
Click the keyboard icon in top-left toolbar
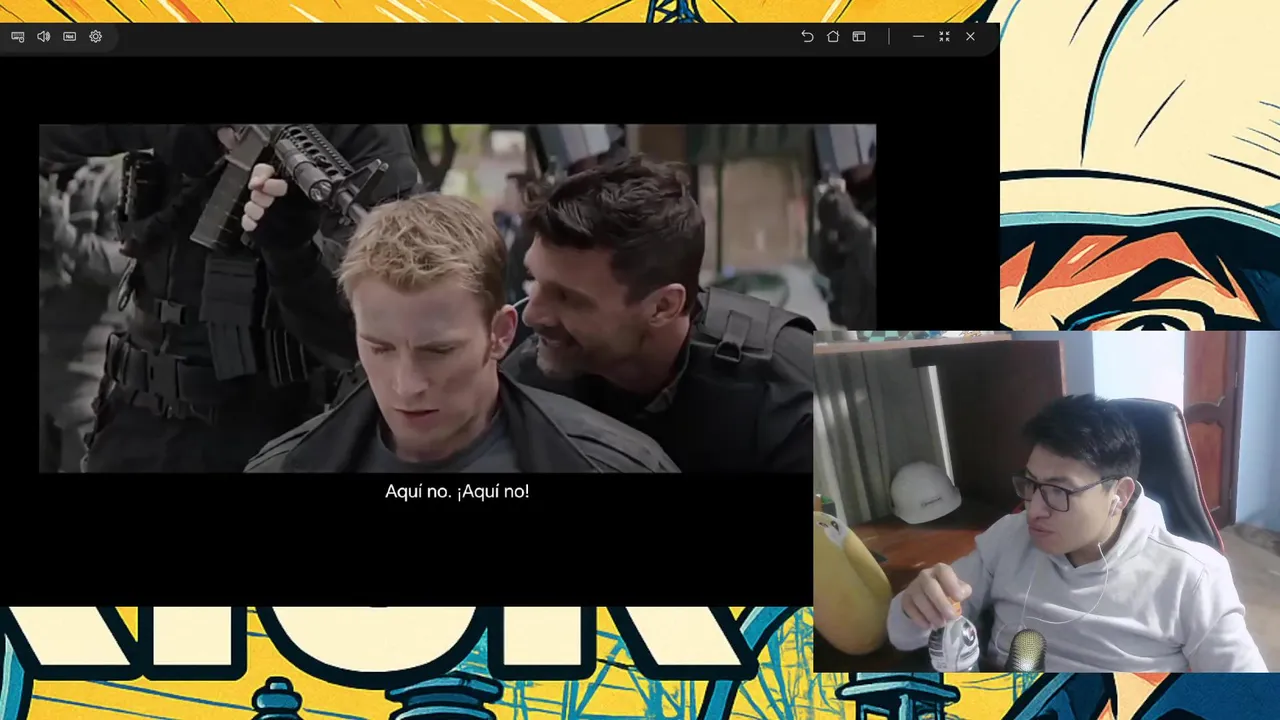18,36
